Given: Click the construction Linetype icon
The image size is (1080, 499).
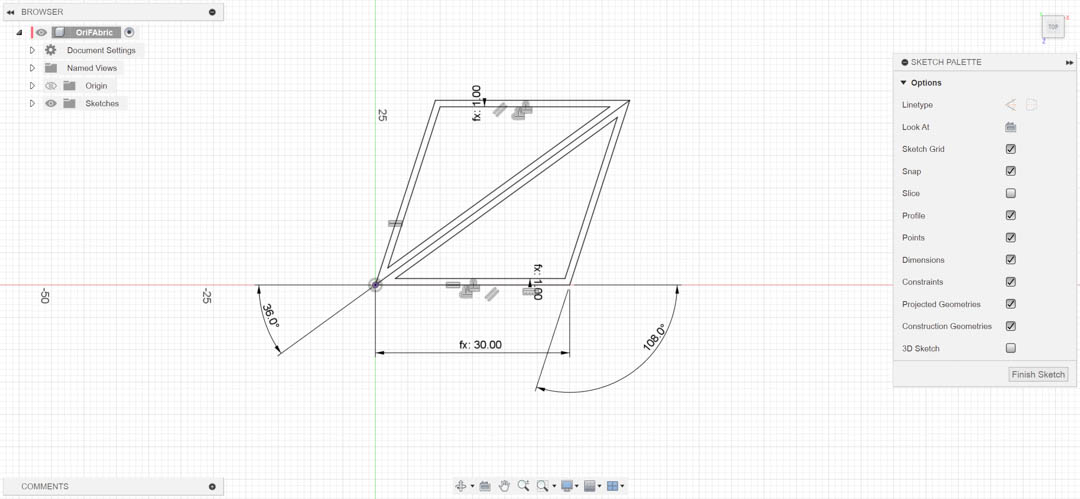Looking at the screenshot, I should tap(1031, 105).
